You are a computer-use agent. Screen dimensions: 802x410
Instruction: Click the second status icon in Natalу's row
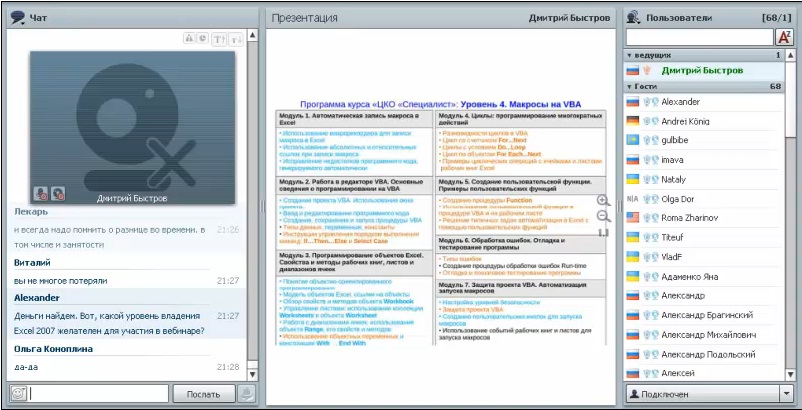coord(655,179)
